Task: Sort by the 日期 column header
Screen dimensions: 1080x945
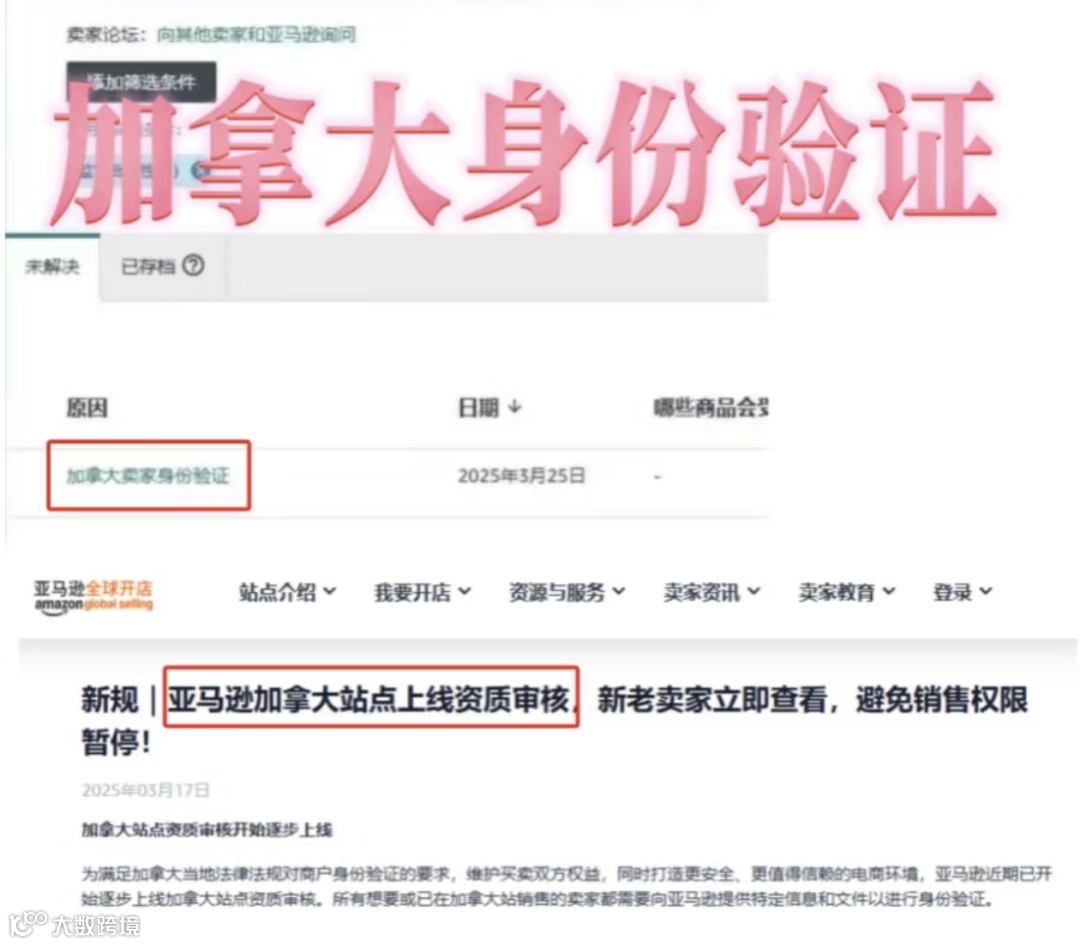Action: pos(478,408)
